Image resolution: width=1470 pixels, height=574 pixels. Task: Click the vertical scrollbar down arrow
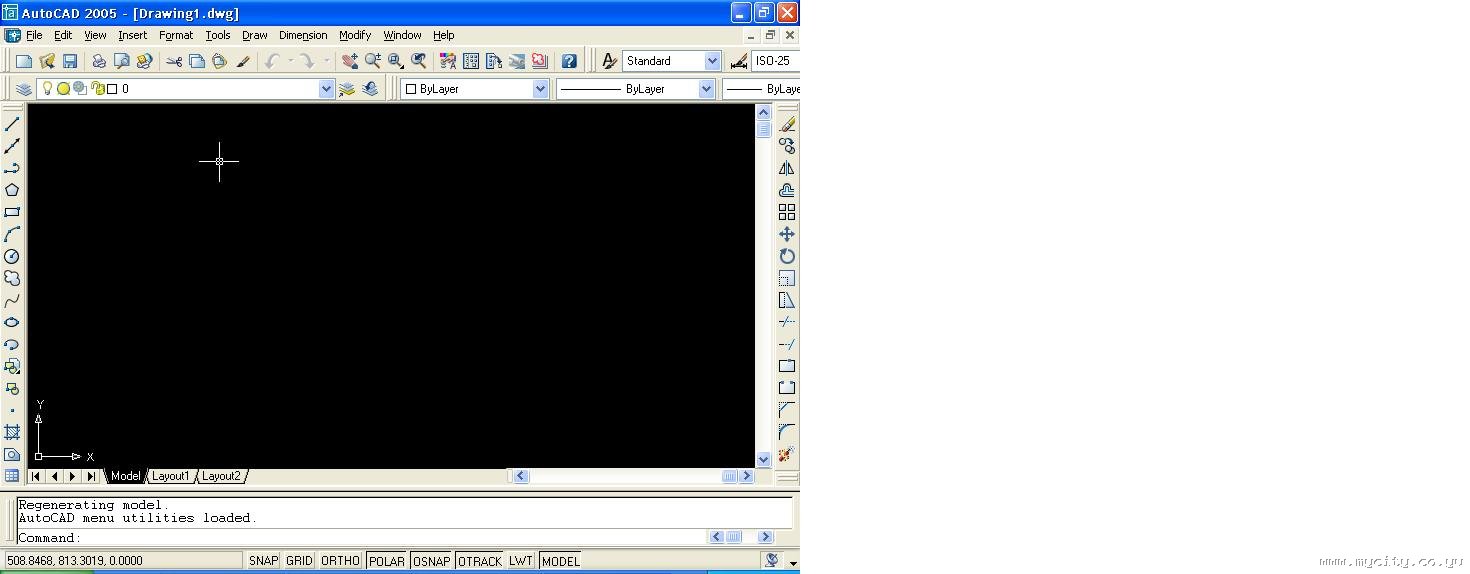[764, 459]
